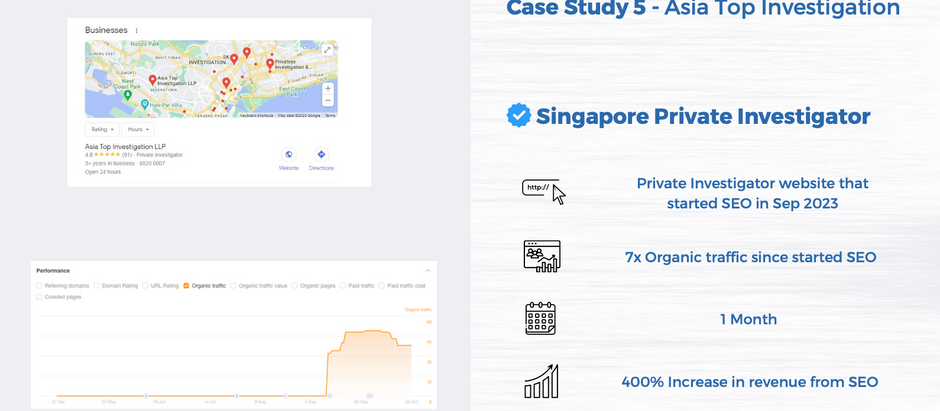The image size is (940, 411).
Task: Click the Open 24 hours text
Action: point(103,172)
